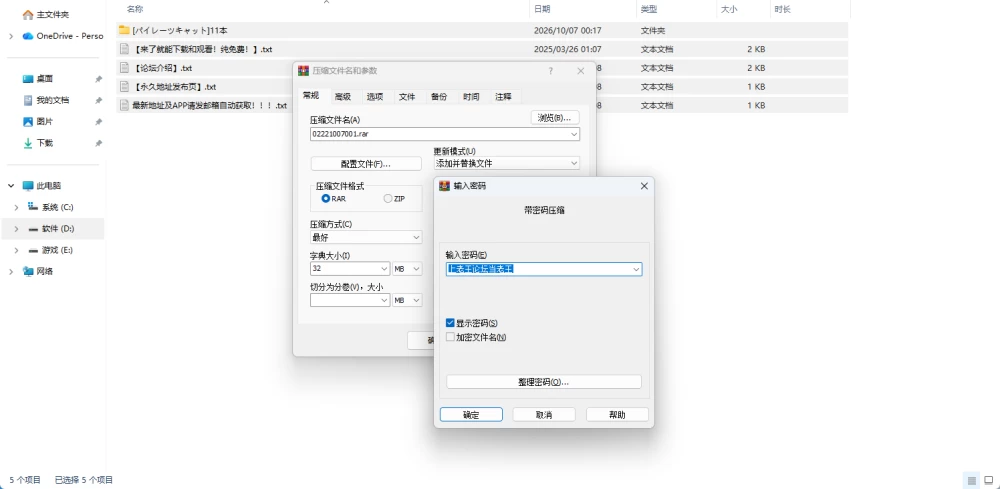Switch to large thumbnails view icon in status bar
This screenshot has width=1000, height=489.
[989, 480]
